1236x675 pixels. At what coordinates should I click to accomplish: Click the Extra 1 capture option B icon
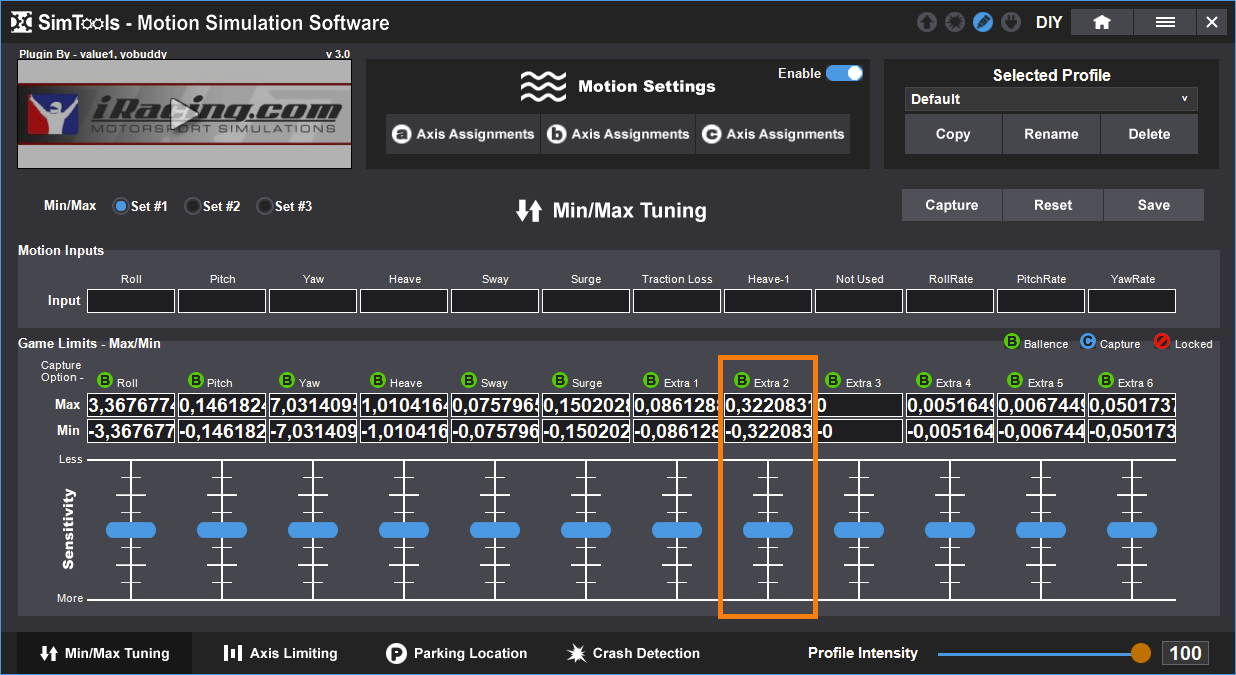[651, 381]
